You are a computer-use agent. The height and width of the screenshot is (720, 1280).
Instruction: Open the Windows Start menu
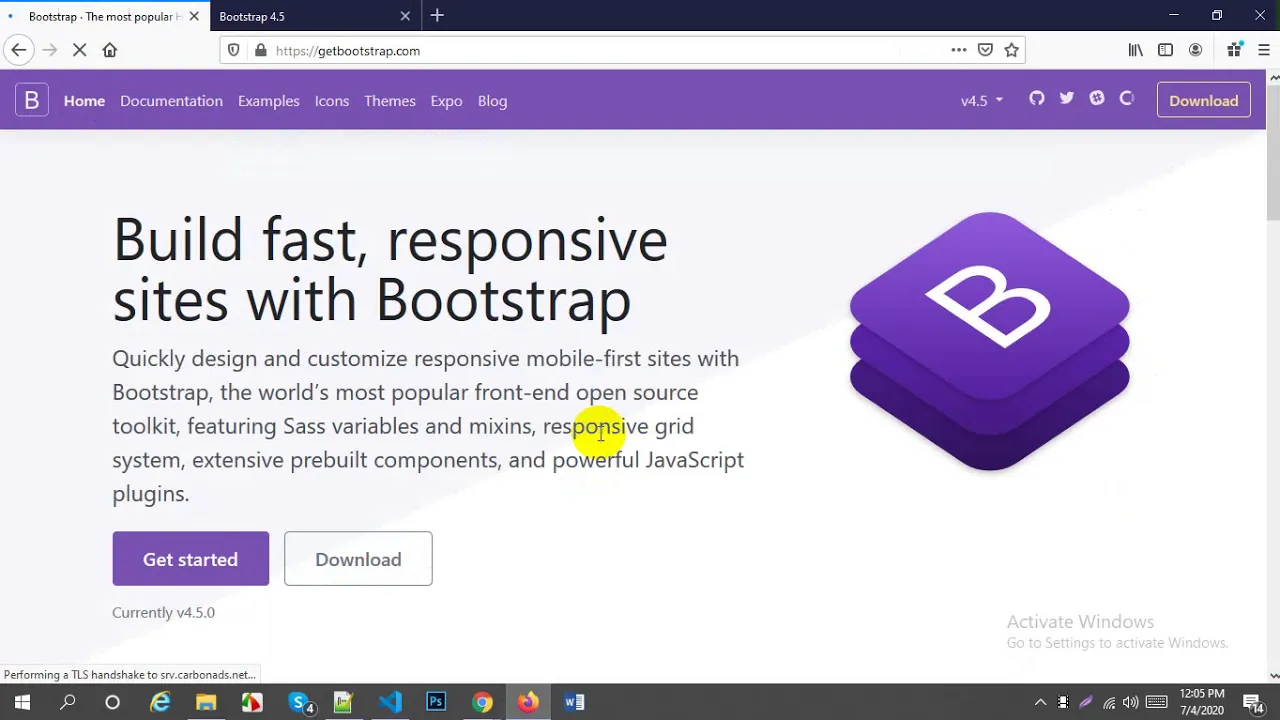click(x=22, y=702)
